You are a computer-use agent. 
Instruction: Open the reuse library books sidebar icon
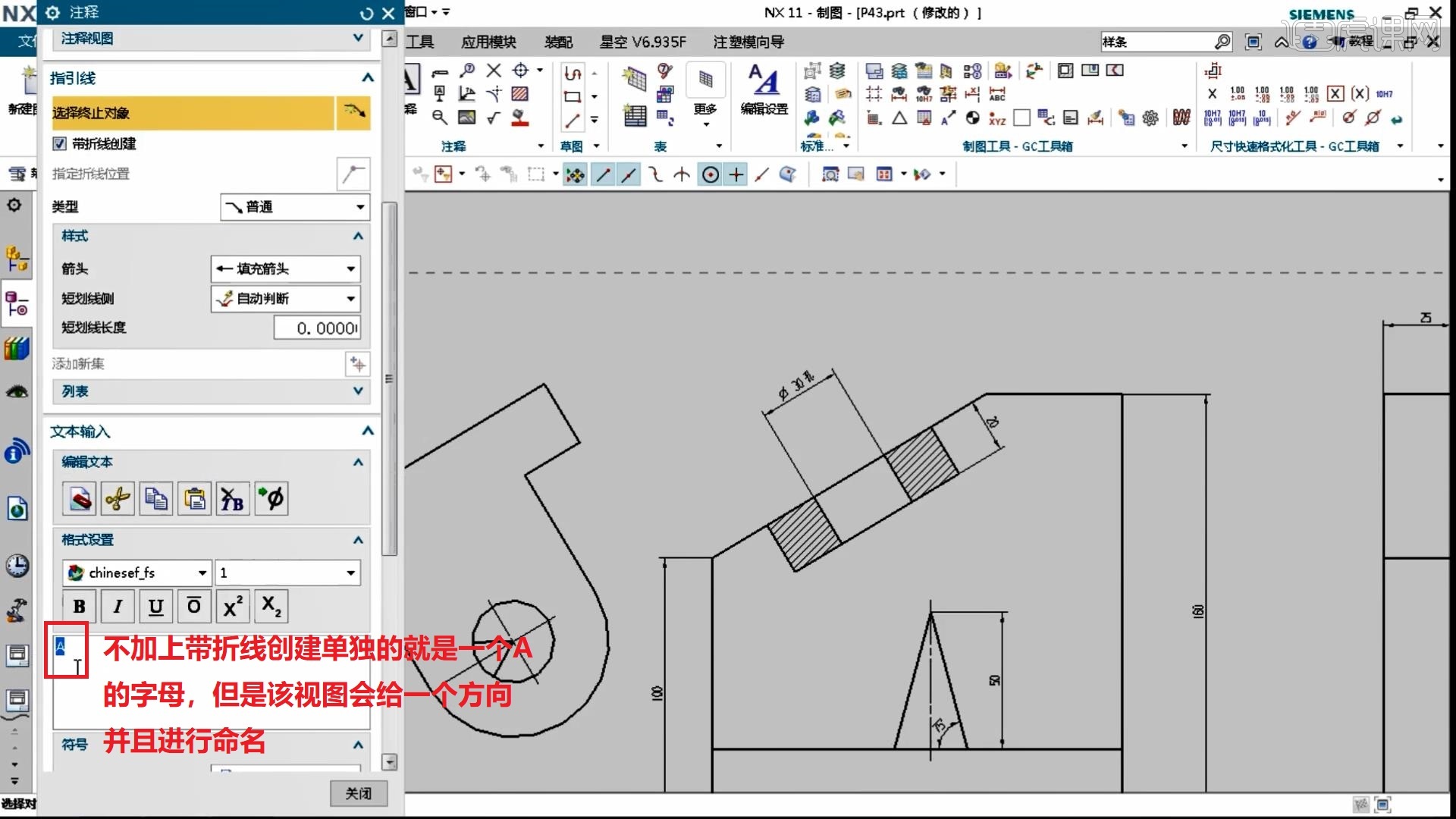(17, 349)
